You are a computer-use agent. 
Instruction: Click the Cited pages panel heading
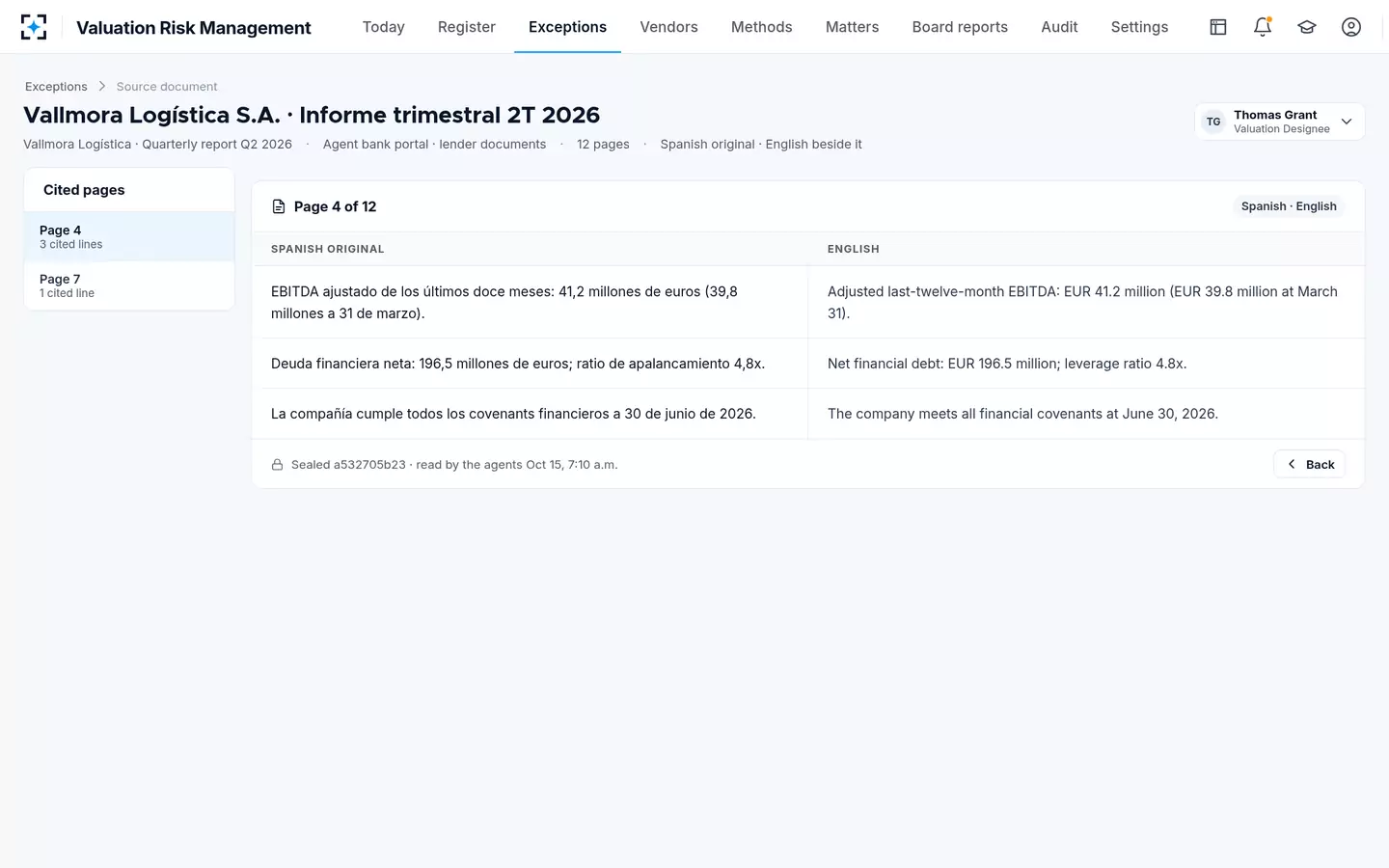tap(84, 190)
